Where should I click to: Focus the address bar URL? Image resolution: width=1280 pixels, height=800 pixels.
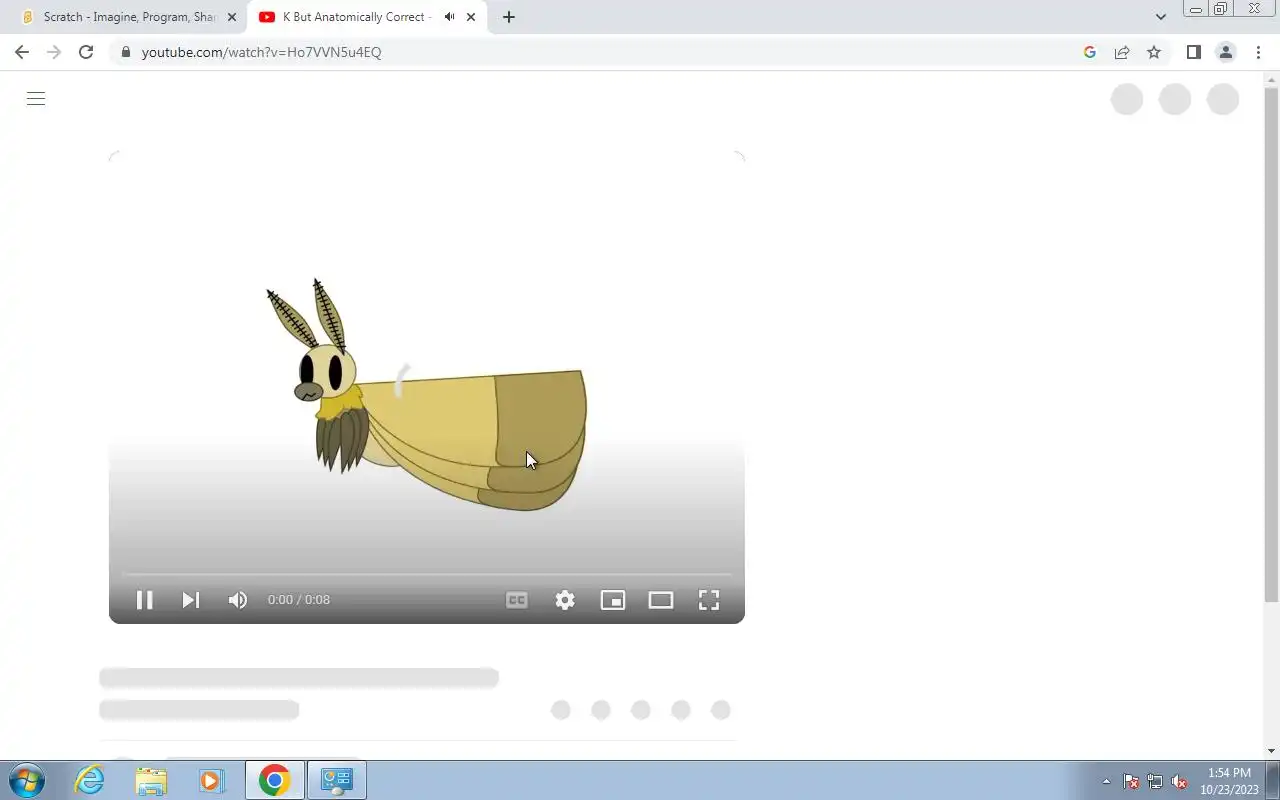pyautogui.click(x=261, y=52)
